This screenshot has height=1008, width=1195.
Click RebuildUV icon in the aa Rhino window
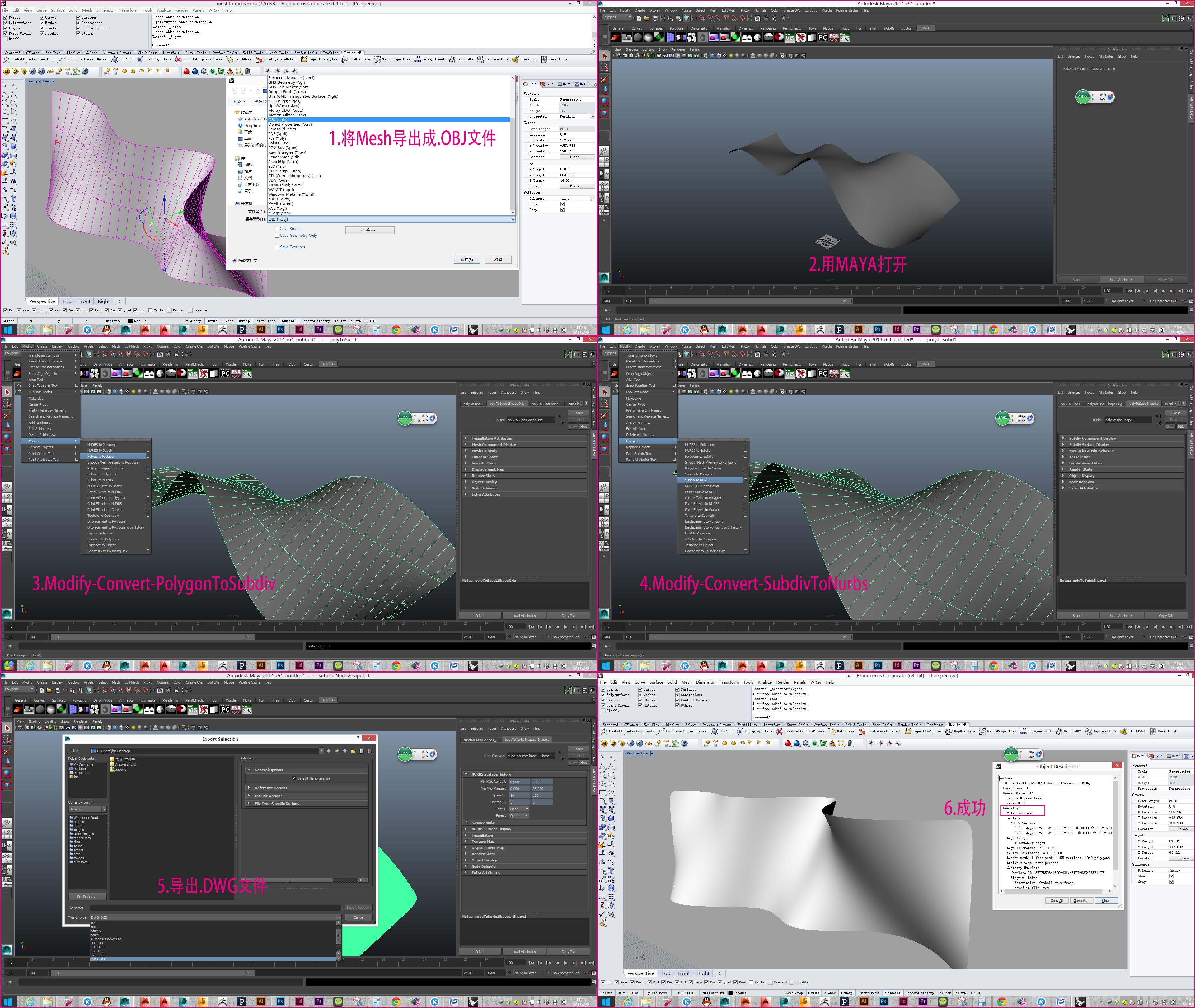tap(1058, 731)
